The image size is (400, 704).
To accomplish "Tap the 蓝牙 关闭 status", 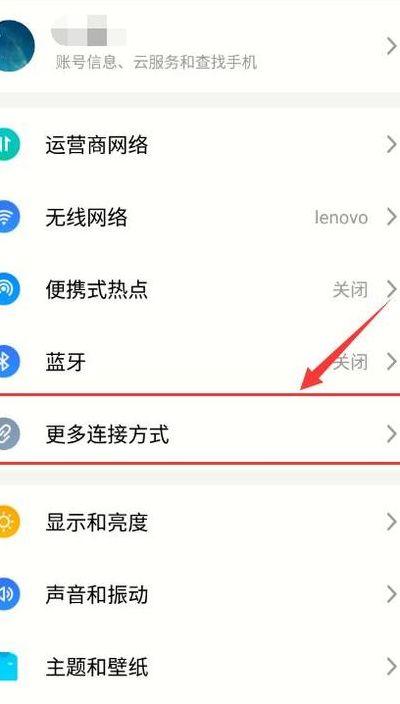I will (x=350, y=362).
